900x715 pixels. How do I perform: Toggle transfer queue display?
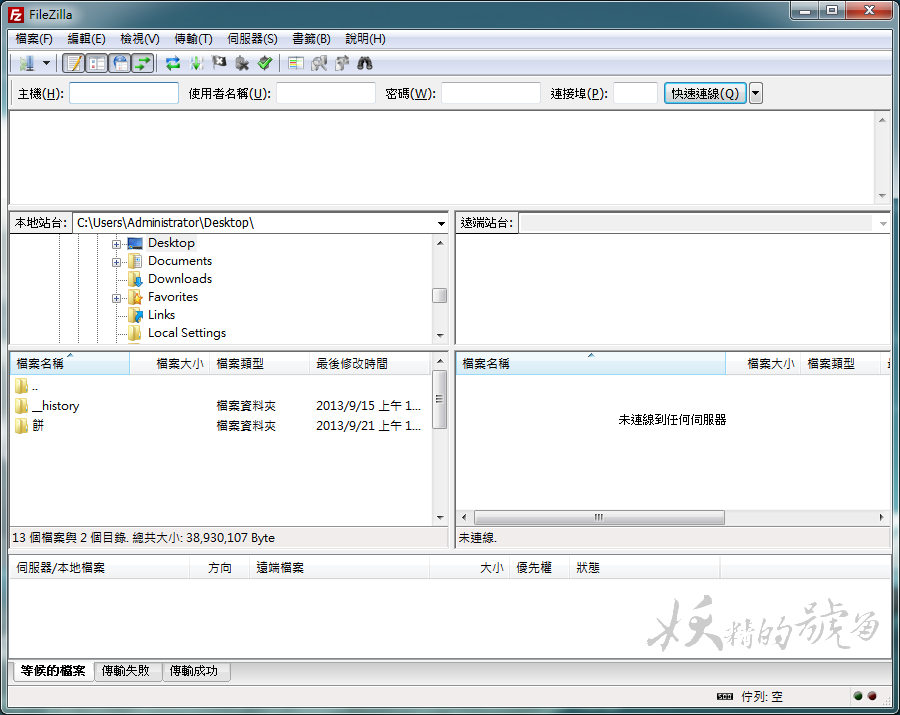(143, 63)
